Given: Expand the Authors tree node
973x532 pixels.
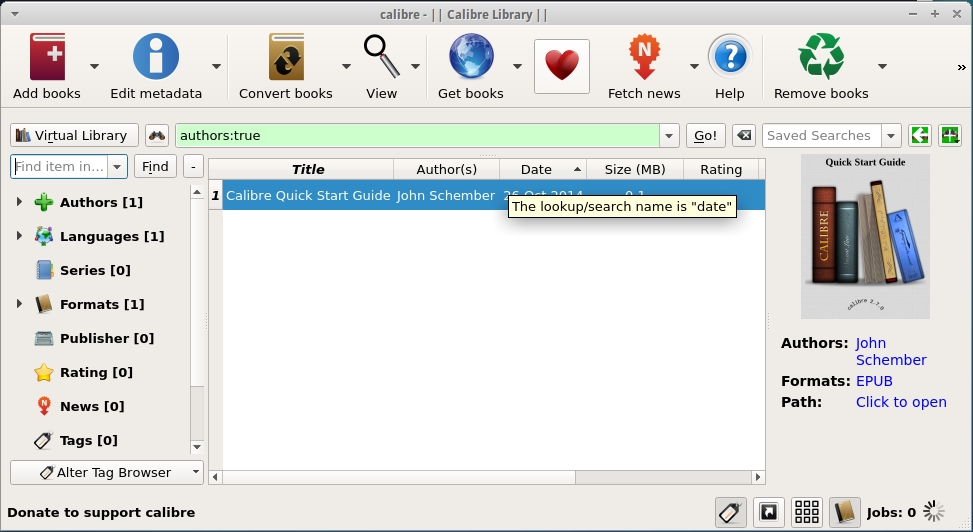Looking at the screenshot, I should pos(19,202).
